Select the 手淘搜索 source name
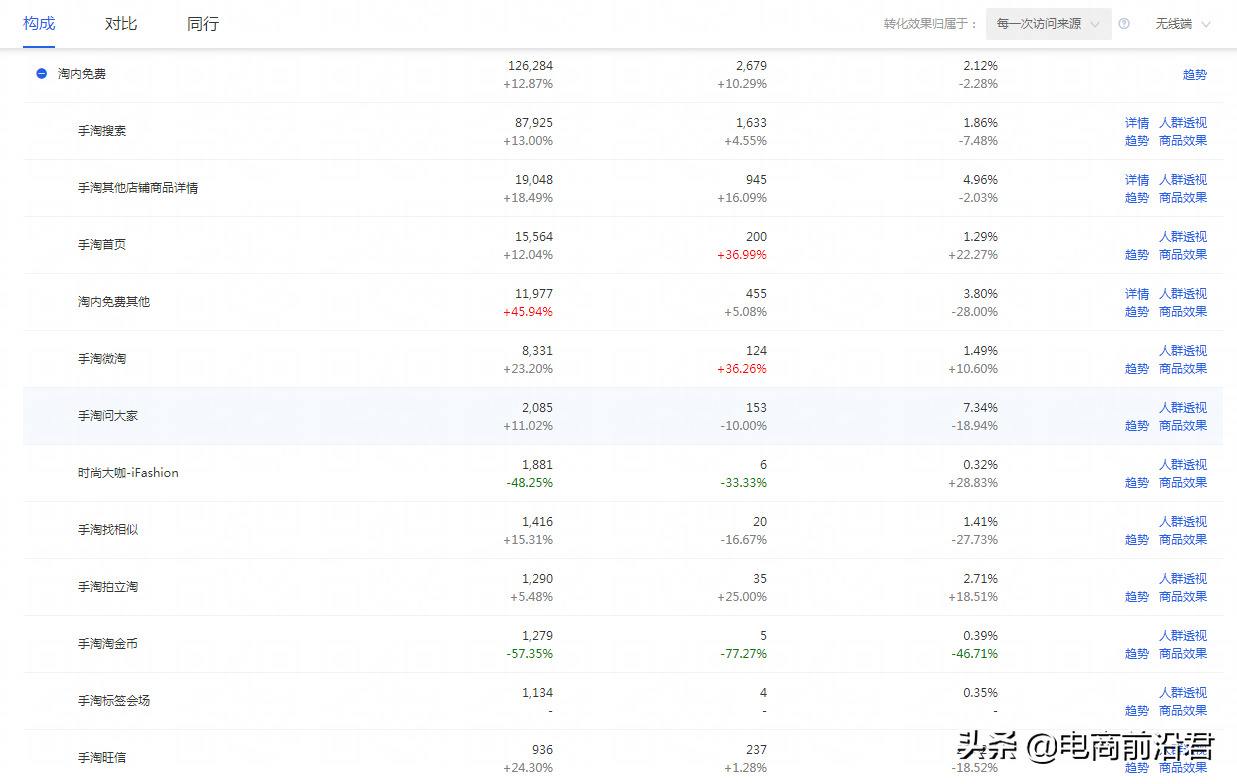 tap(102, 131)
